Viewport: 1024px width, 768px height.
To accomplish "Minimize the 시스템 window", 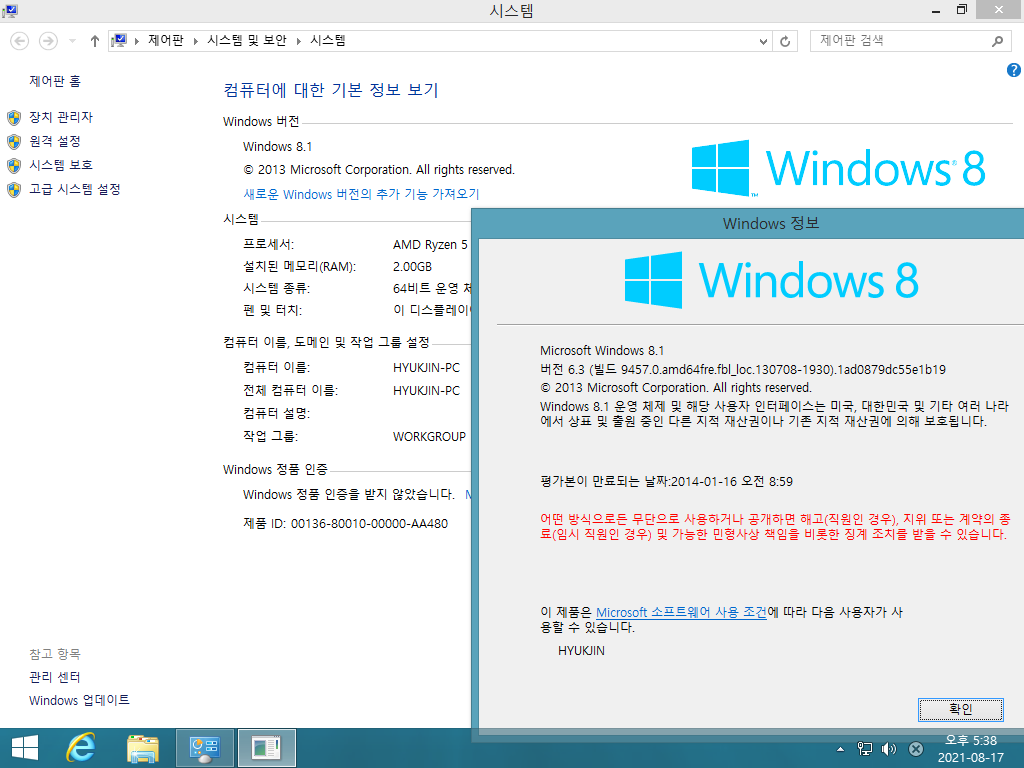I will click(936, 10).
